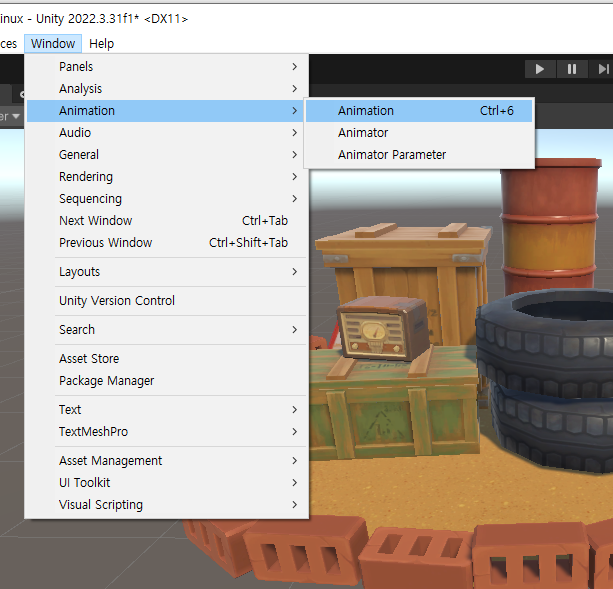Open the Text submenu

tap(166, 410)
